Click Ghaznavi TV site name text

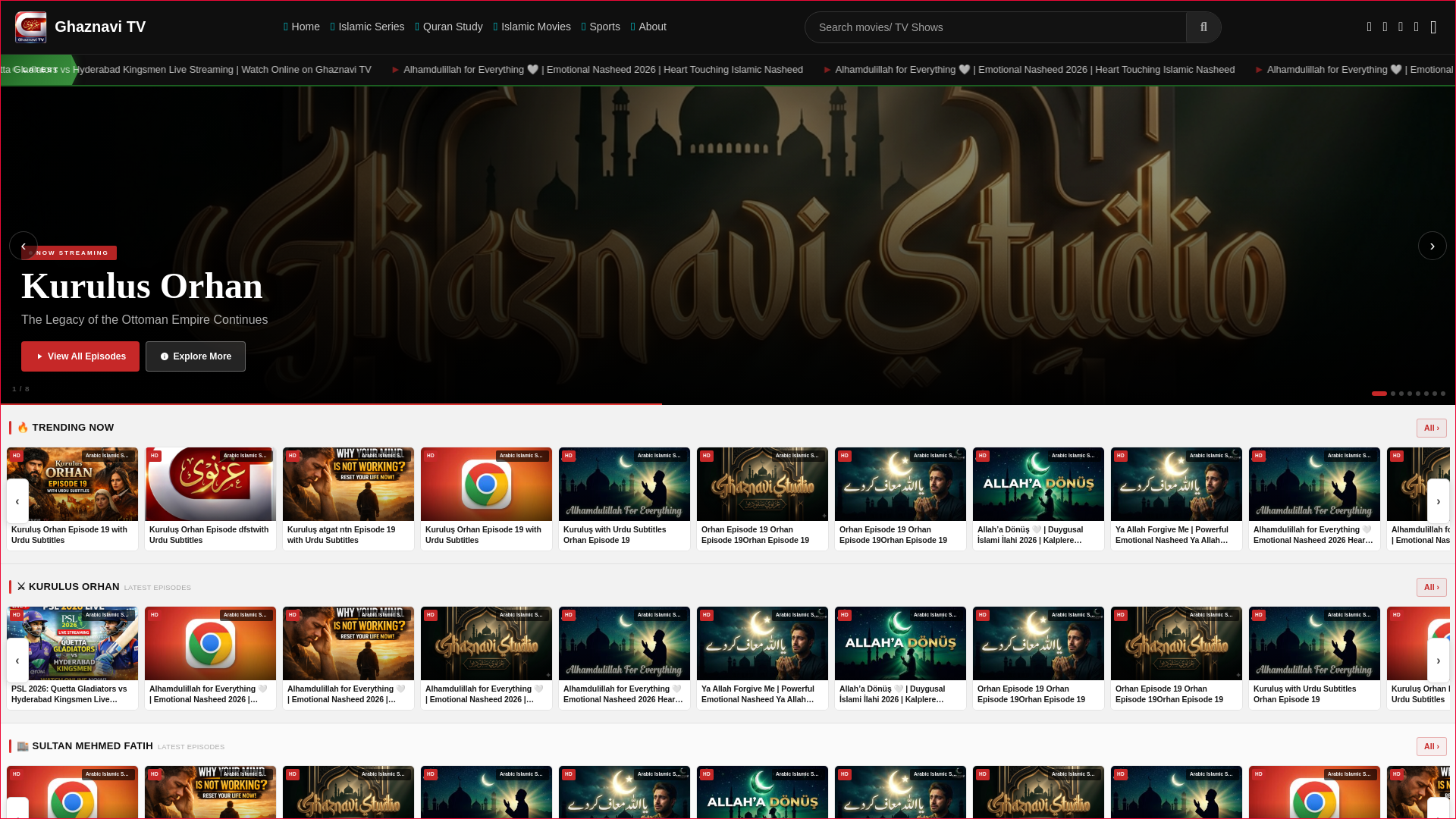pyautogui.click(x=100, y=27)
